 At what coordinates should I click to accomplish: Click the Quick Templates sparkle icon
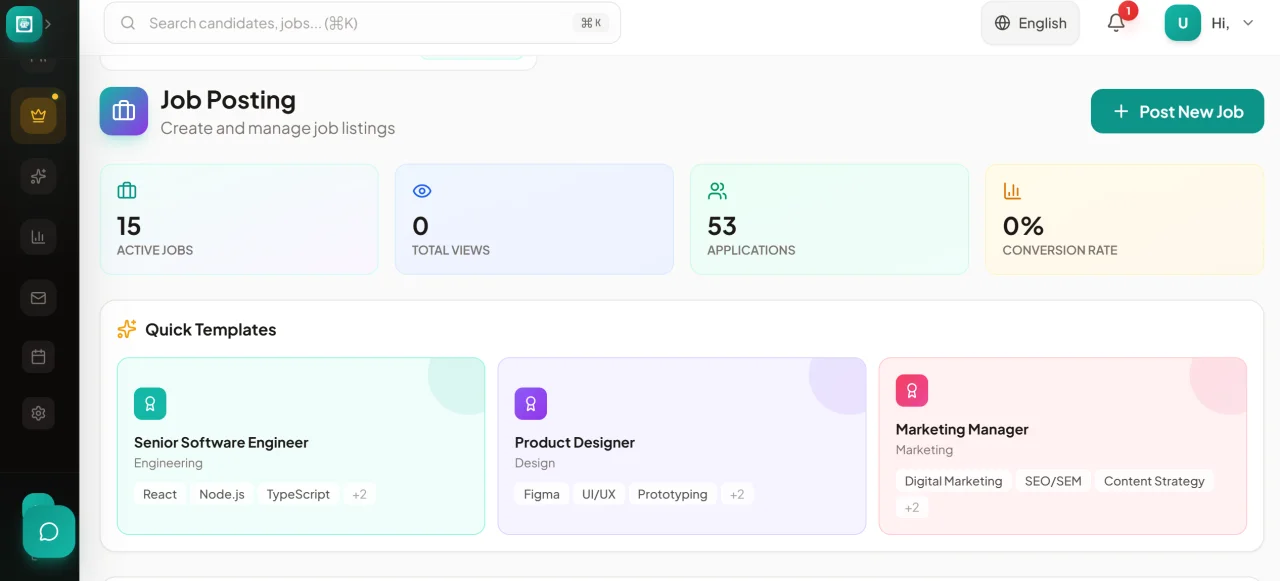(126, 329)
